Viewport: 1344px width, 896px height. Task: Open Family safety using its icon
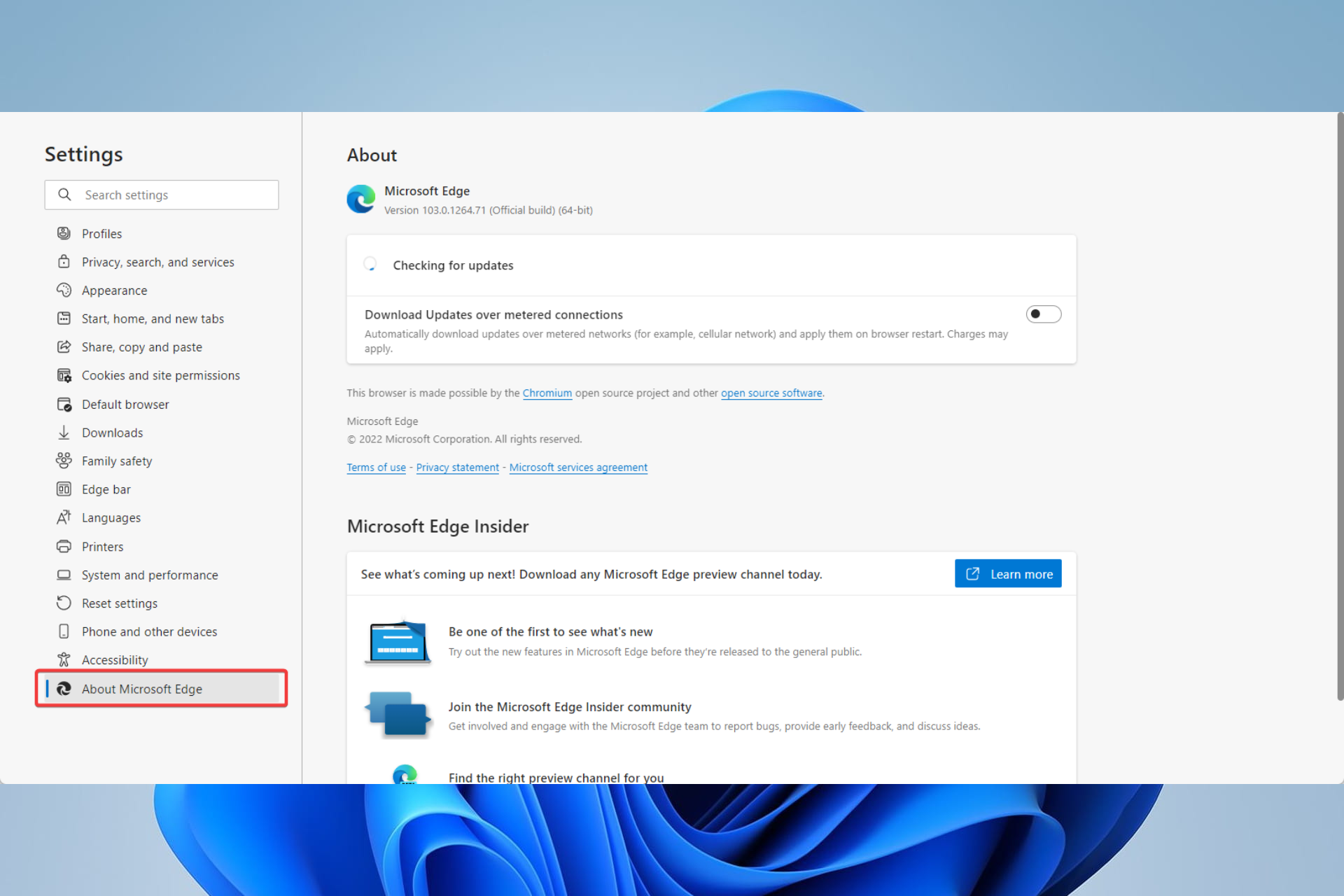pos(64,461)
